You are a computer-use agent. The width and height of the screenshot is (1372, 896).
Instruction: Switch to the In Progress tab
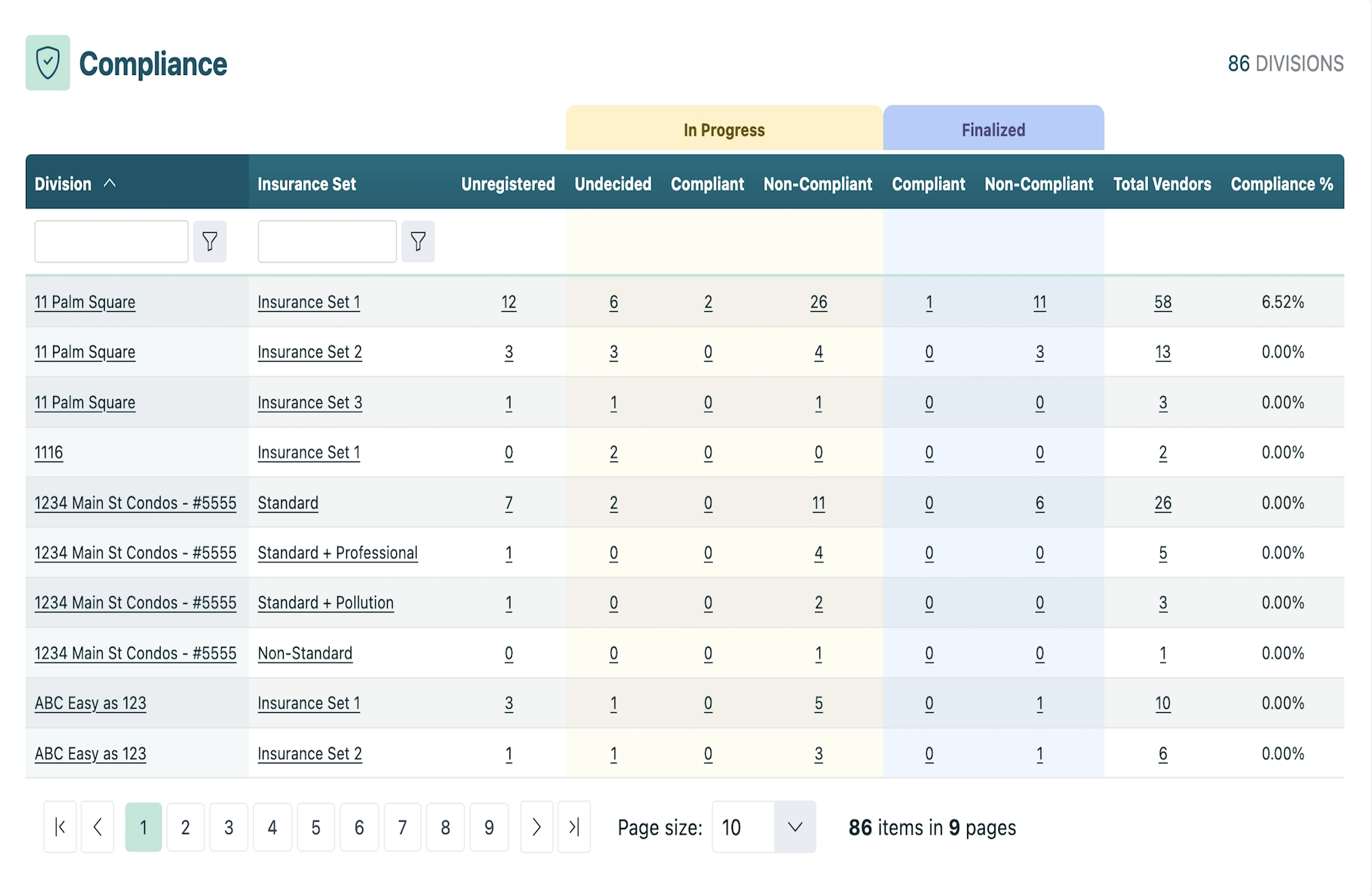723,129
